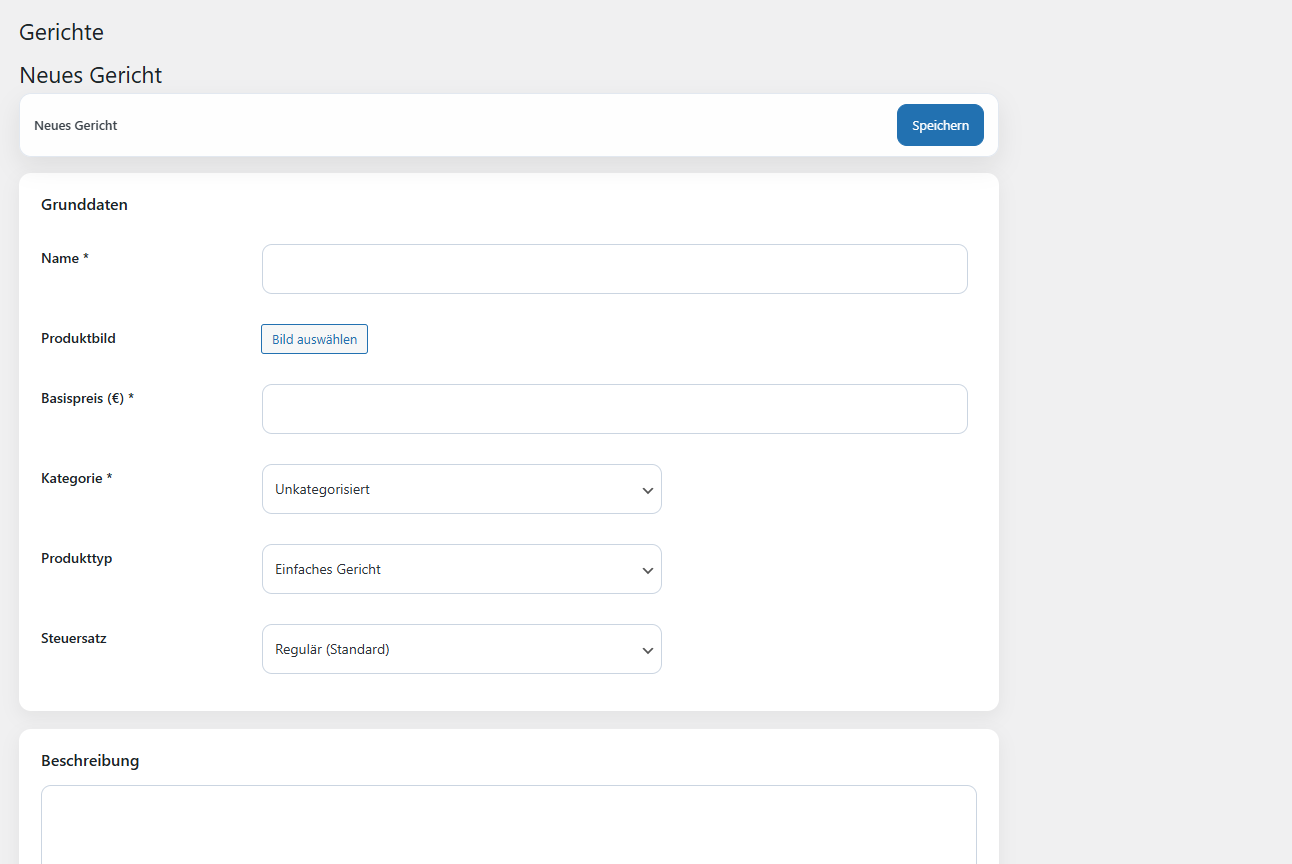This screenshot has height=864, width=1292.
Task: Save the dish with the Speichern button
Action: (x=939, y=125)
